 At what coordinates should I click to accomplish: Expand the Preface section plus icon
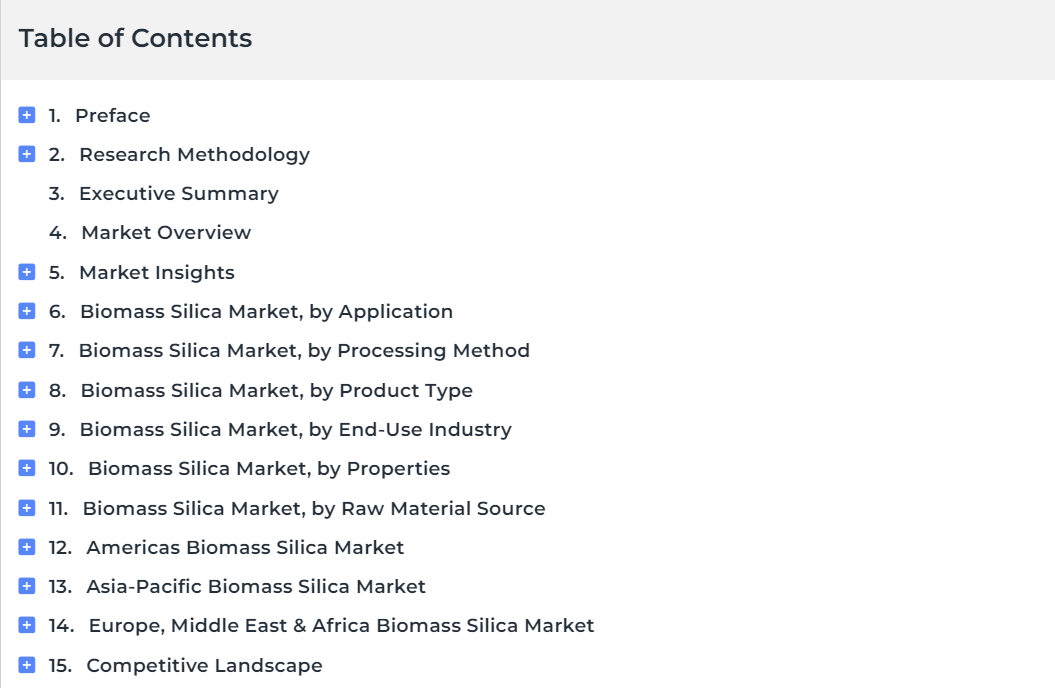point(27,115)
